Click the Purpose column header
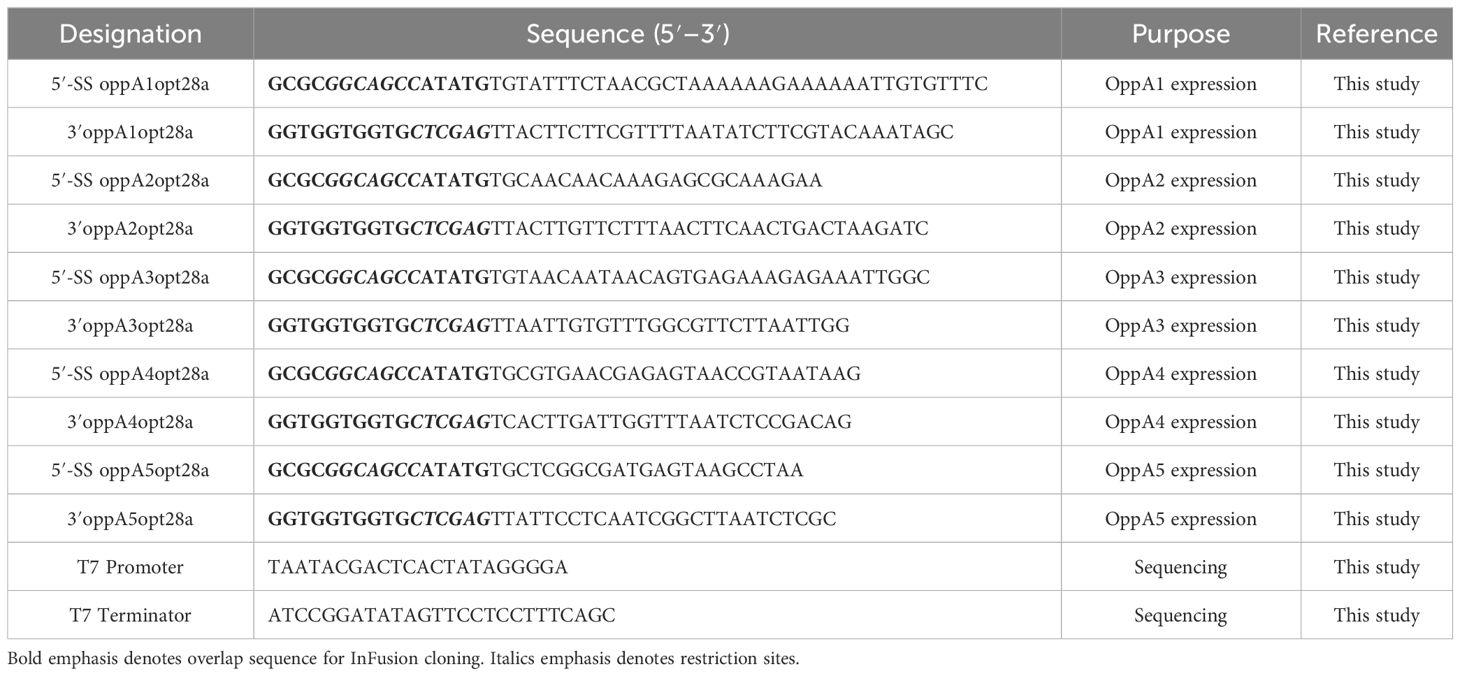 click(x=1180, y=34)
